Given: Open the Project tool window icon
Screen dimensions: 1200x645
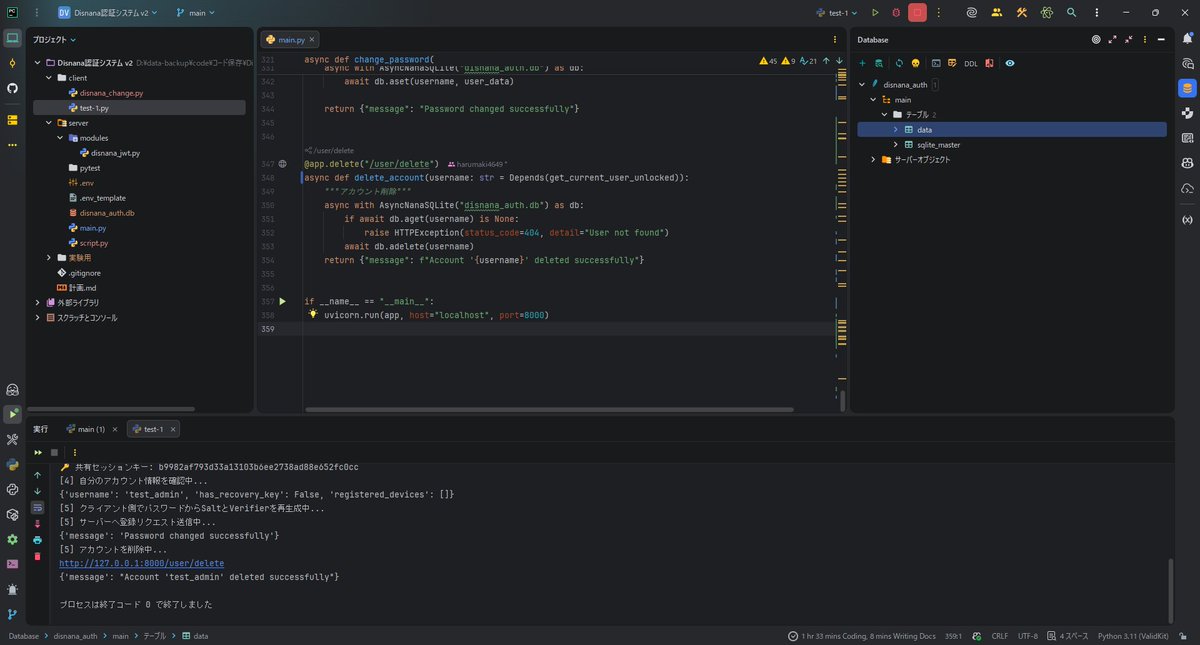Looking at the screenshot, I should click(x=12, y=39).
